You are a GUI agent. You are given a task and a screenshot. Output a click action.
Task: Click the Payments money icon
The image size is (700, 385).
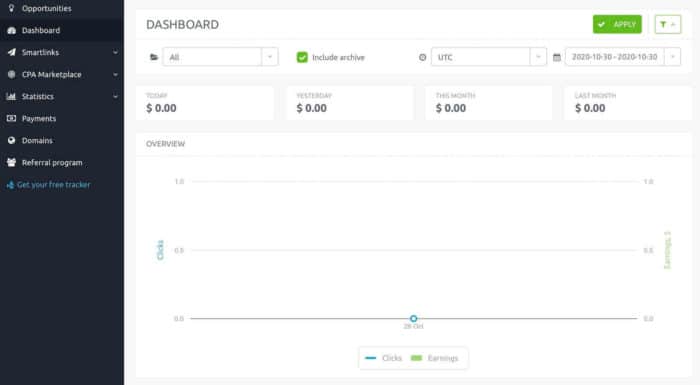(12, 118)
